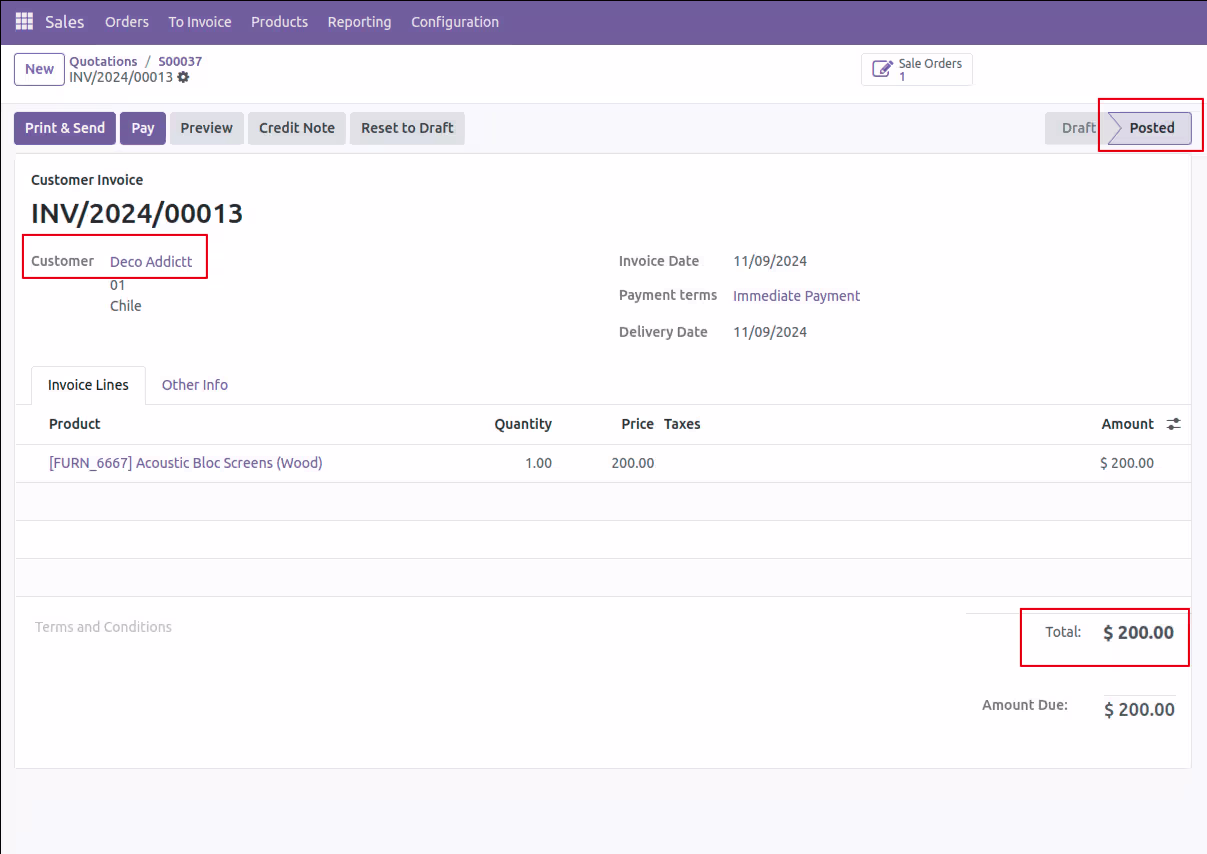Screen dimensions: 1207x854
Task: Open the Products menu
Action: [280, 21]
